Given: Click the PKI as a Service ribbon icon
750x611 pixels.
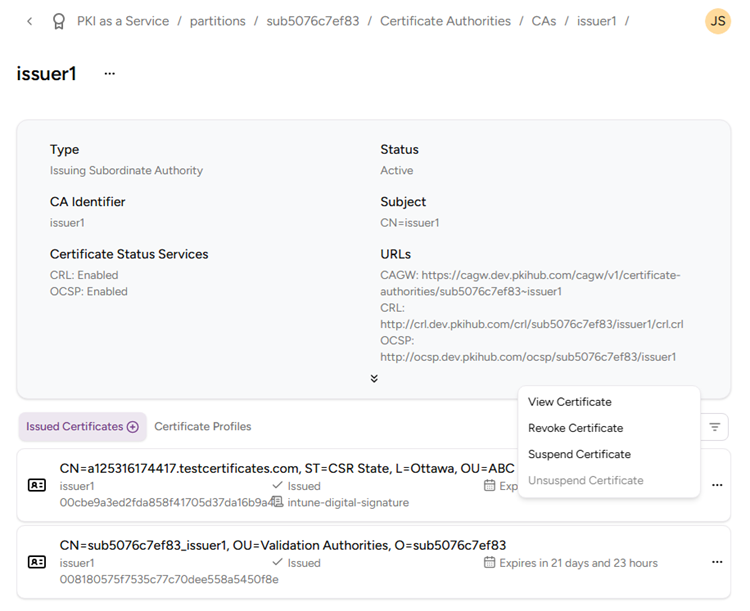Looking at the screenshot, I should coord(59,21).
